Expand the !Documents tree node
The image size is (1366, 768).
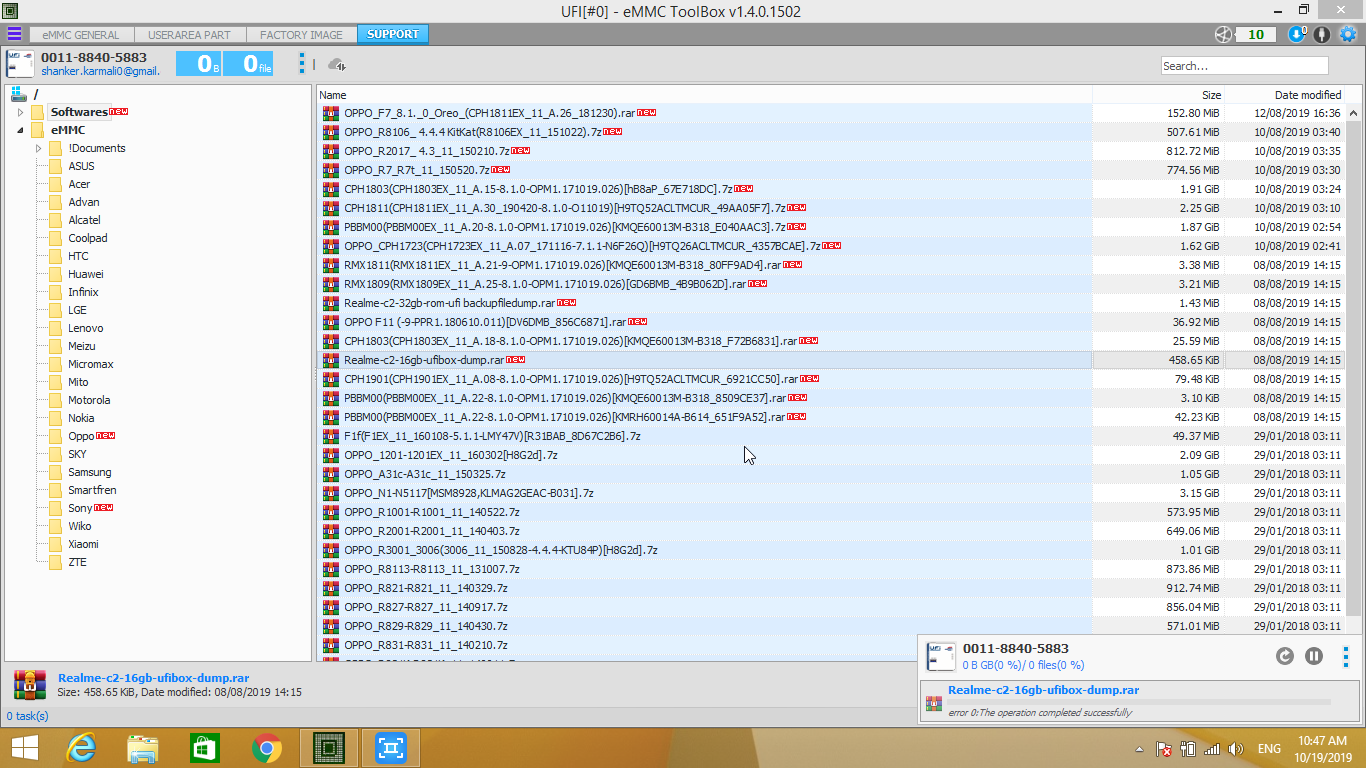38,148
